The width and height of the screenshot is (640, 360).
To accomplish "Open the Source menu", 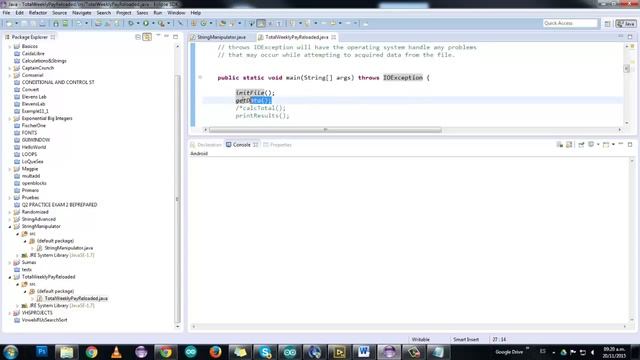I will click(60, 13).
